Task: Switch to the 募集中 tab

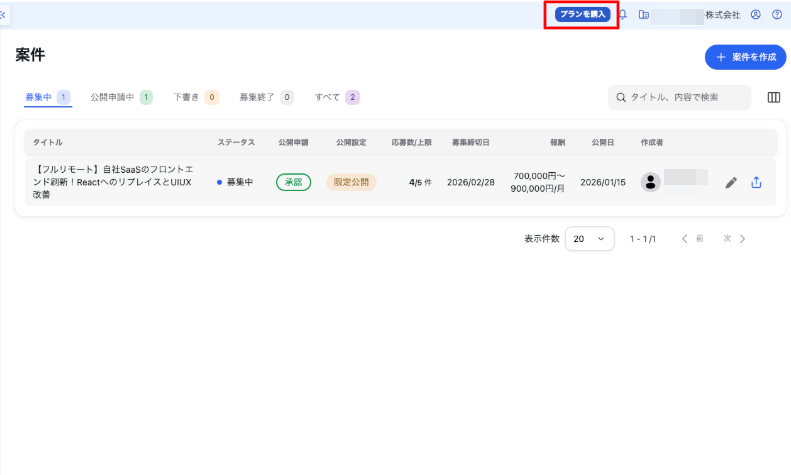Action: [x=48, y=97]
